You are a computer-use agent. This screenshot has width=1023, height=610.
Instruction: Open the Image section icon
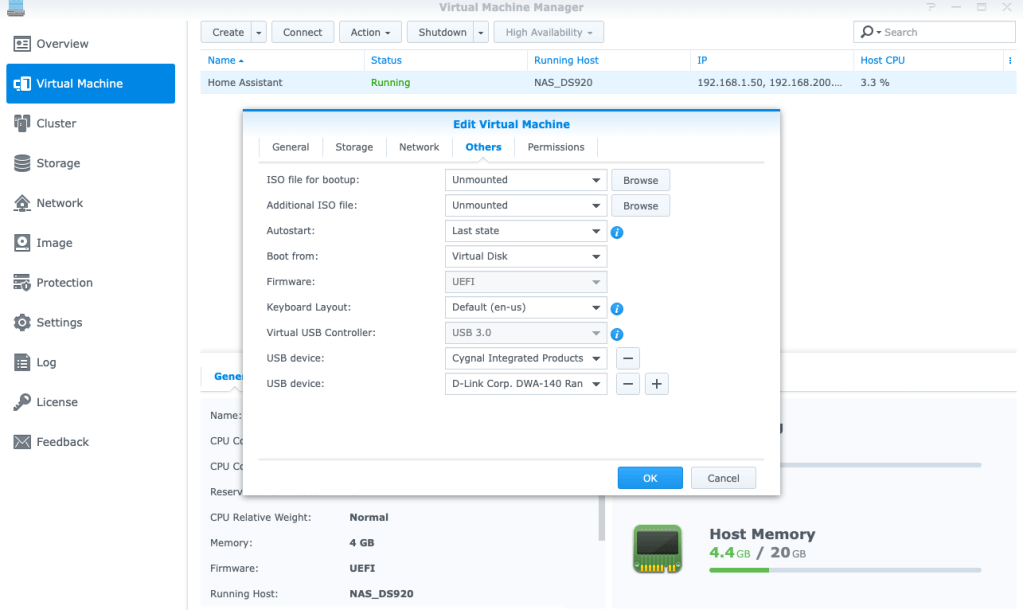(x=22, y=243)
